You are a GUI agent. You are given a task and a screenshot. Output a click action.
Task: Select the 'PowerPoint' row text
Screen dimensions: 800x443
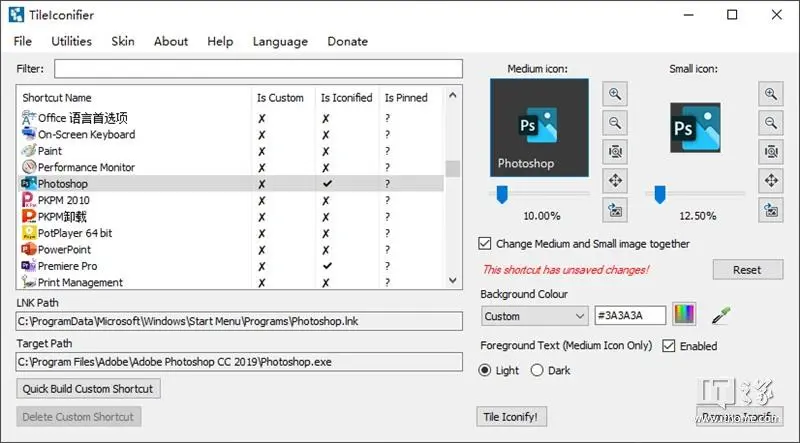[x=64, y=250]
